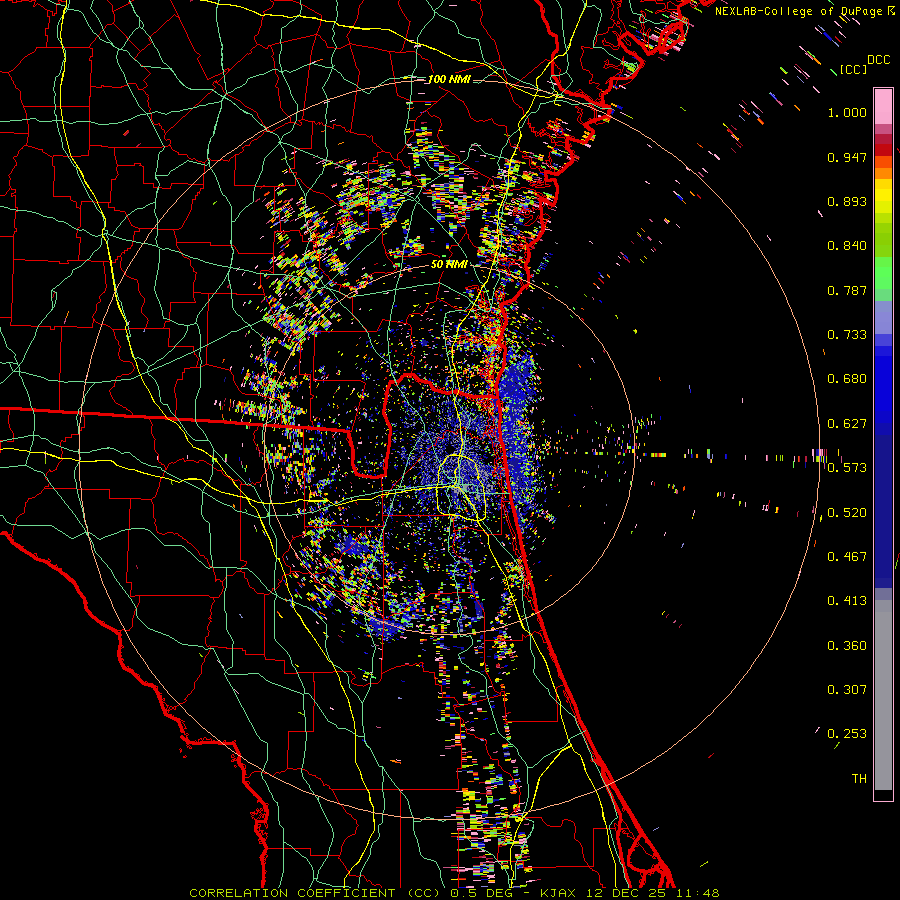Select the 0.893 color scale value

coord(847,201)
